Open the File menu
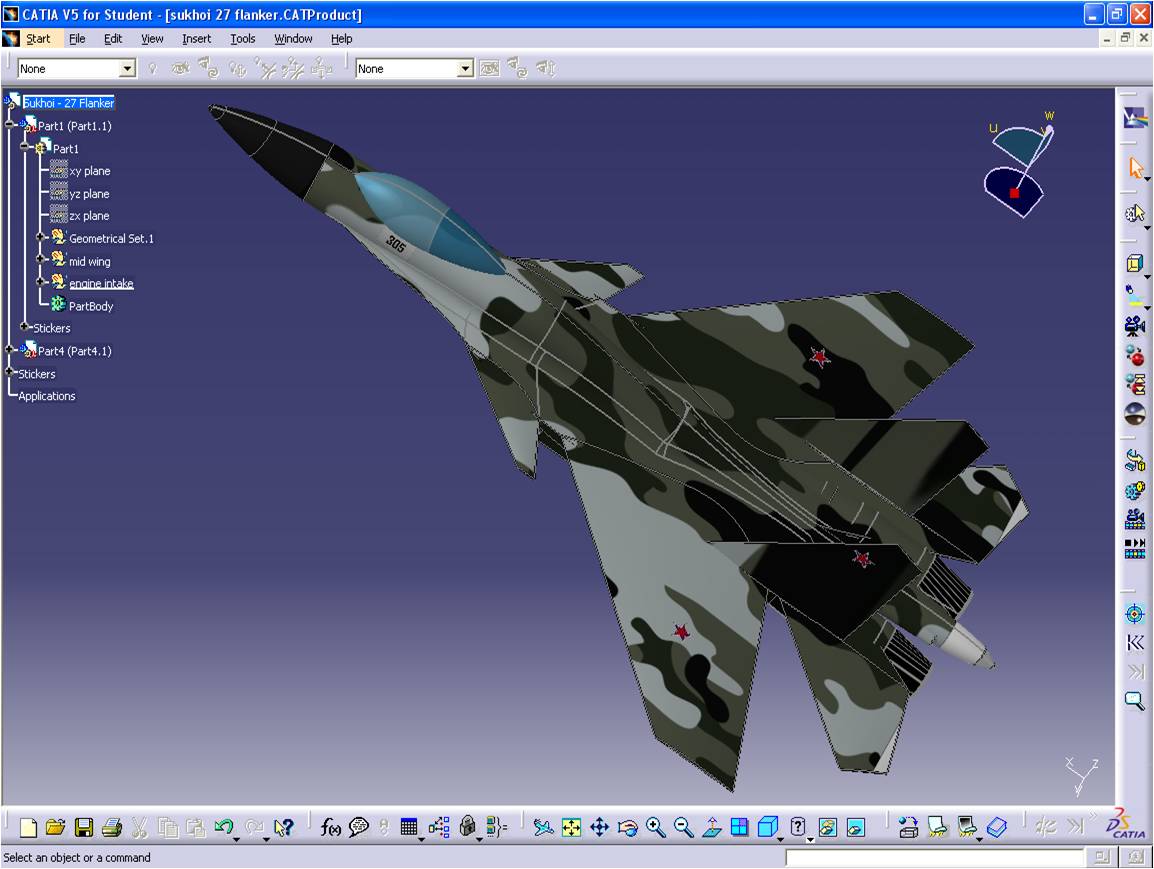Image resolution: width=1154 pixels, height=869 pixels. pyautogui.click(x=77, y=38)
